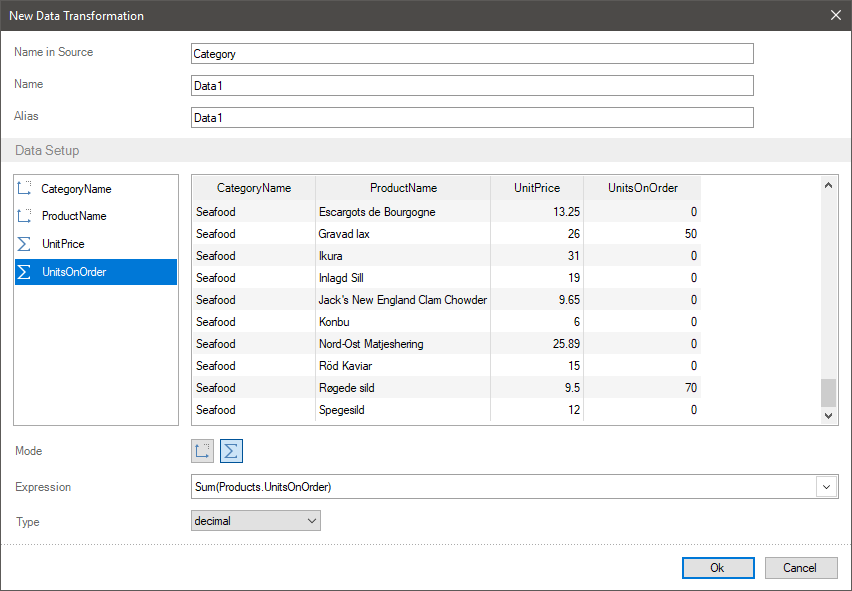Close the New Data Transformation dialog
This screenshot has width=852, height=591.
[x=835, y=15]
